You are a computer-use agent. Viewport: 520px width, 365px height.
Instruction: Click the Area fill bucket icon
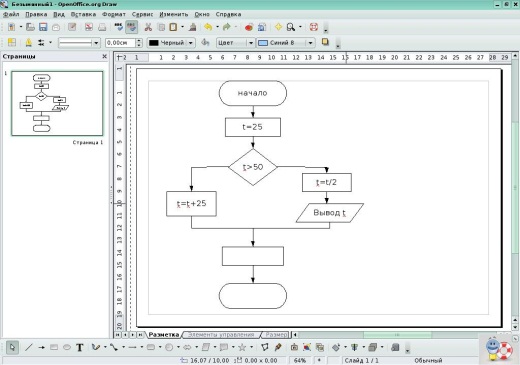[206, 42]
